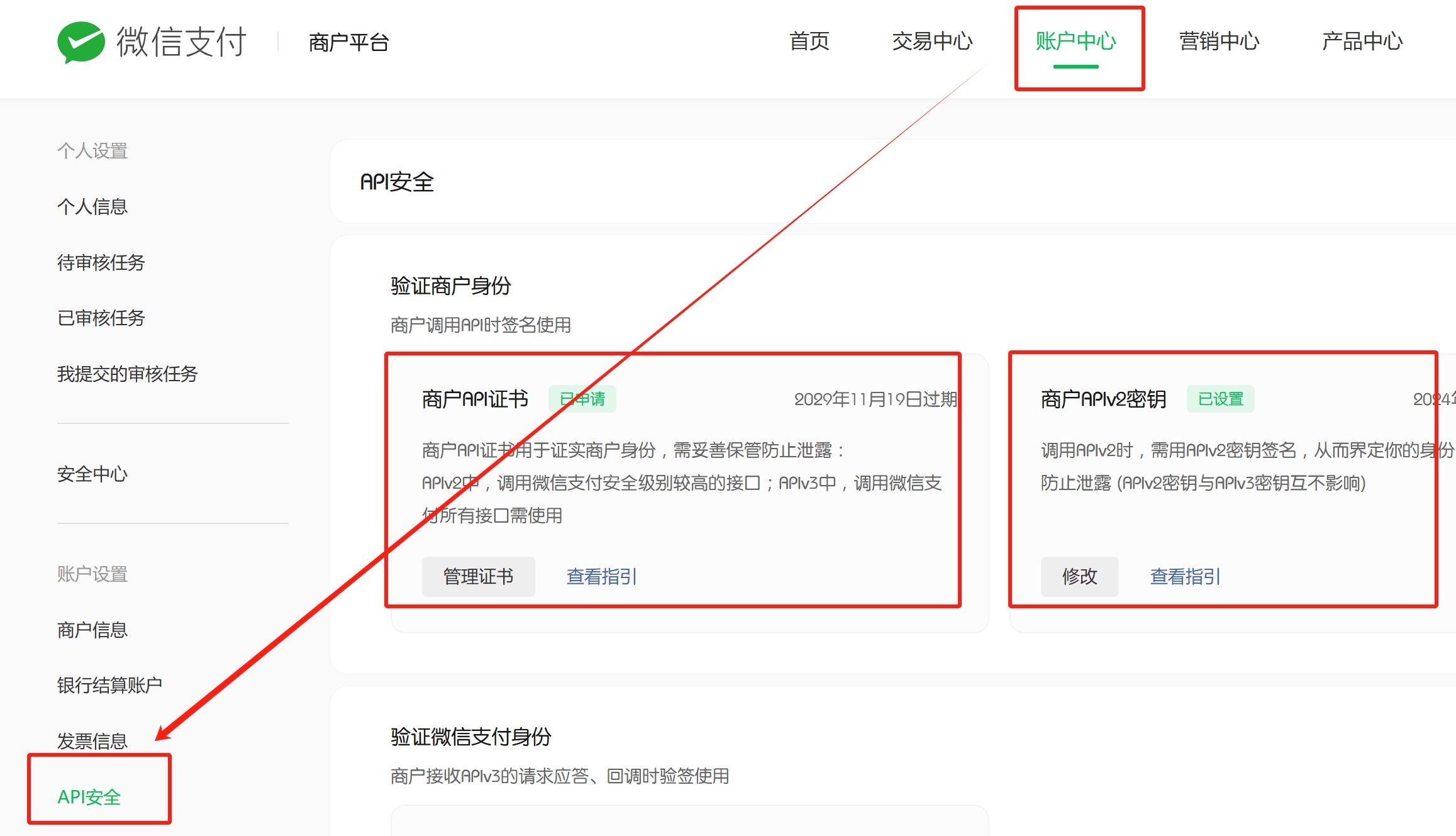Click 账户设置 sidebar group label
Screen dimensions: 1456x836
click(92, 574)
